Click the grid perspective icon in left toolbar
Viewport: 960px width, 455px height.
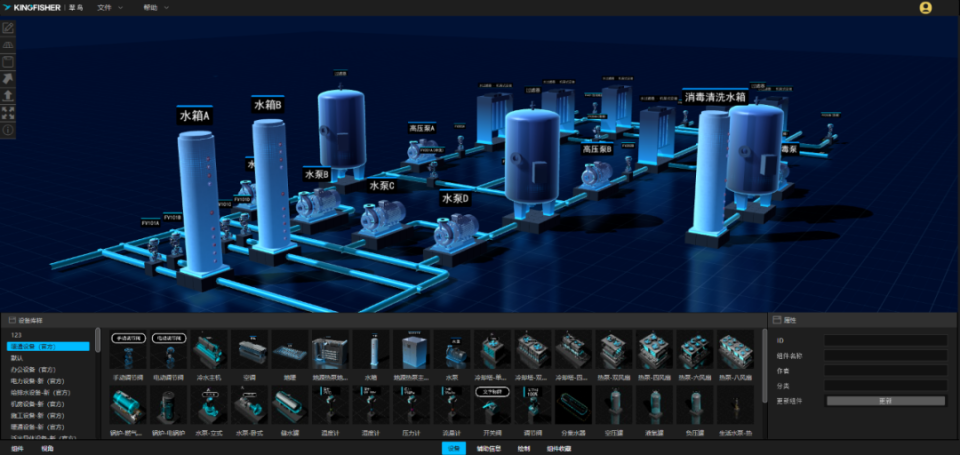8,45
